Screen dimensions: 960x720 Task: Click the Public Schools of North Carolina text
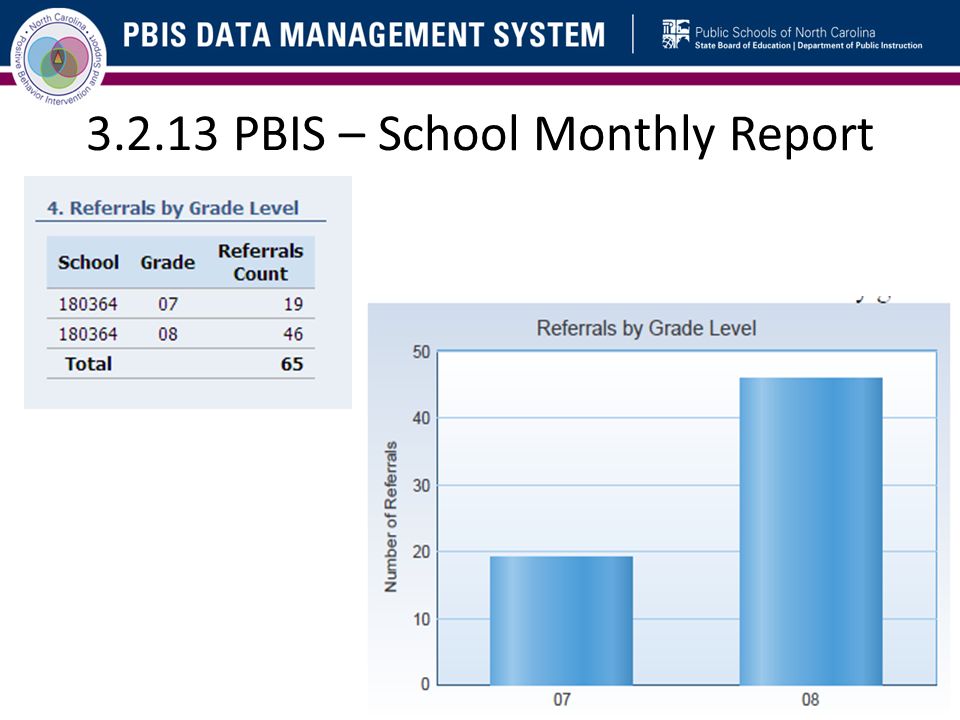785,32
